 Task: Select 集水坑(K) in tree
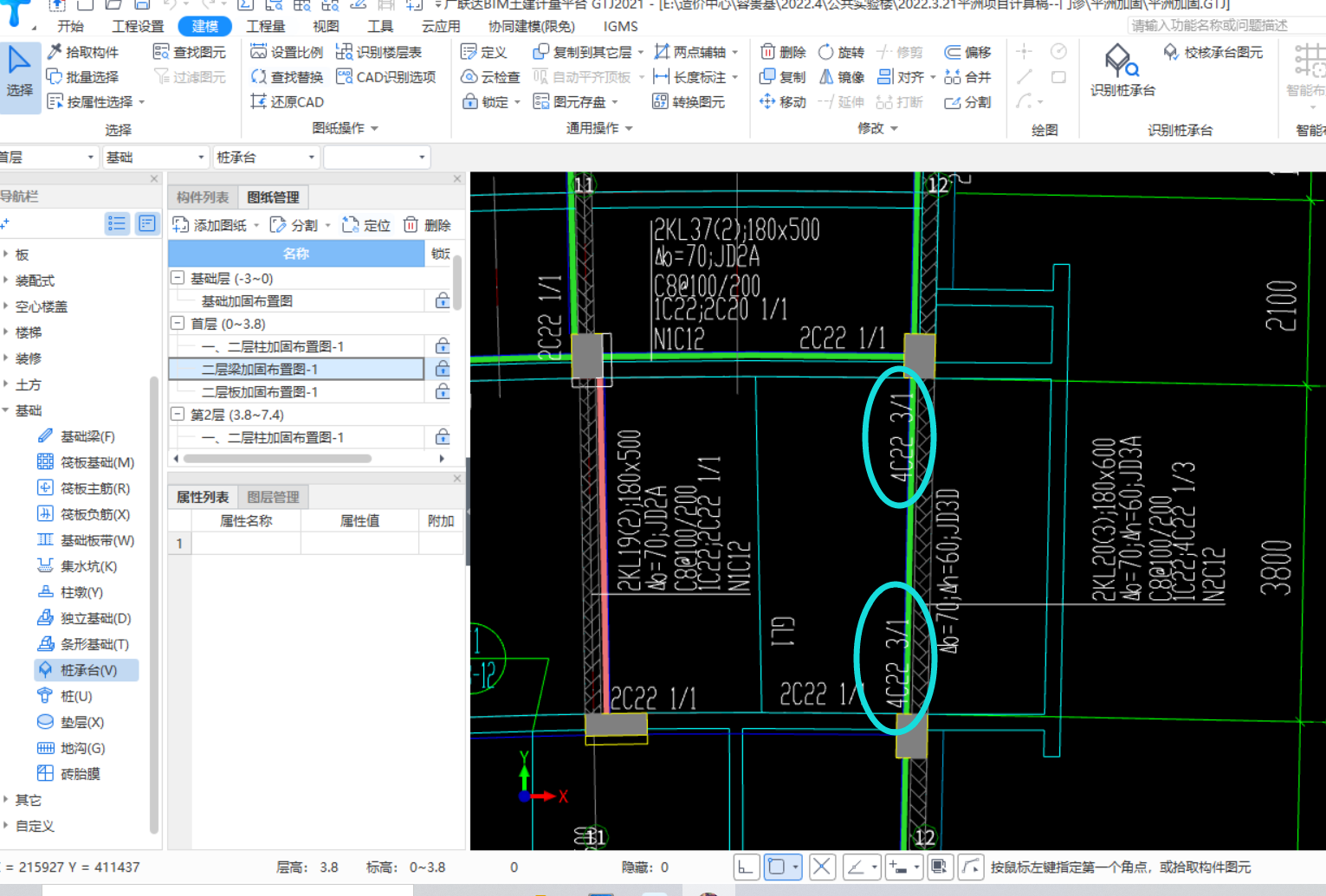point(77,566)
